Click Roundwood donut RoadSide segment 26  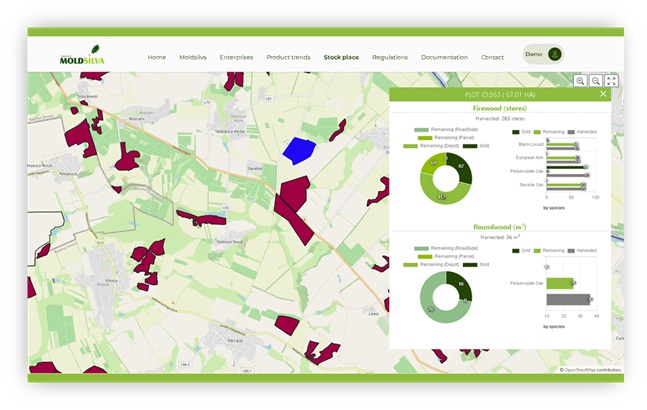[x=432, y=309]
